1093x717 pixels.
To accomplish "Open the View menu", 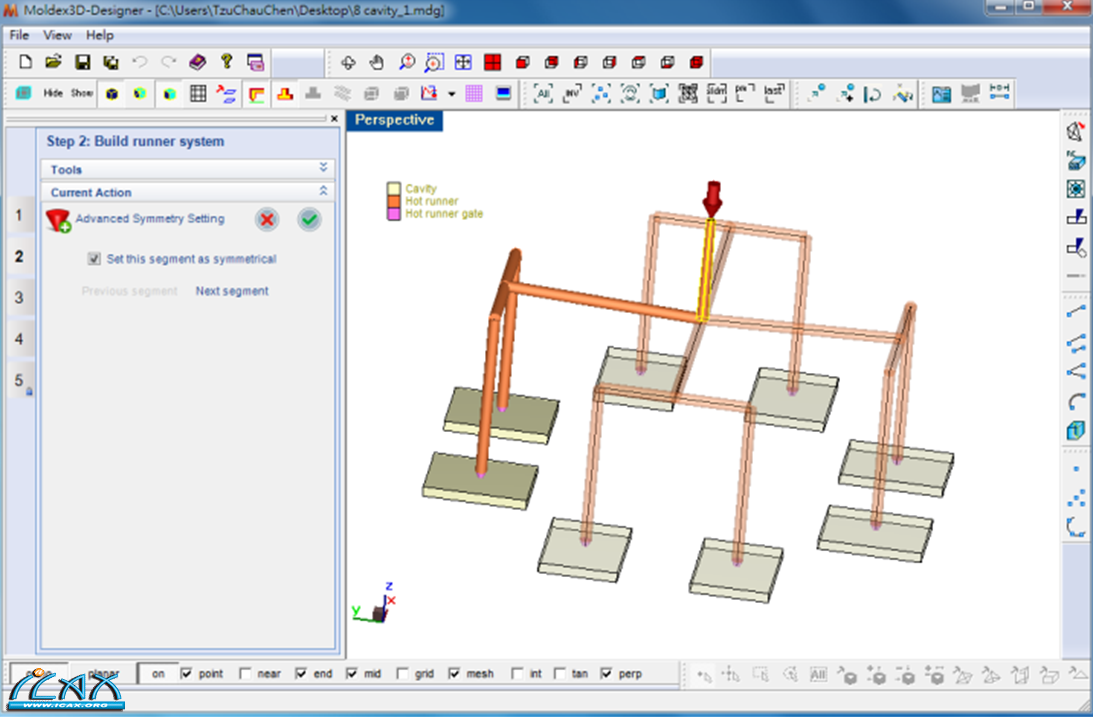I will 57,35.
